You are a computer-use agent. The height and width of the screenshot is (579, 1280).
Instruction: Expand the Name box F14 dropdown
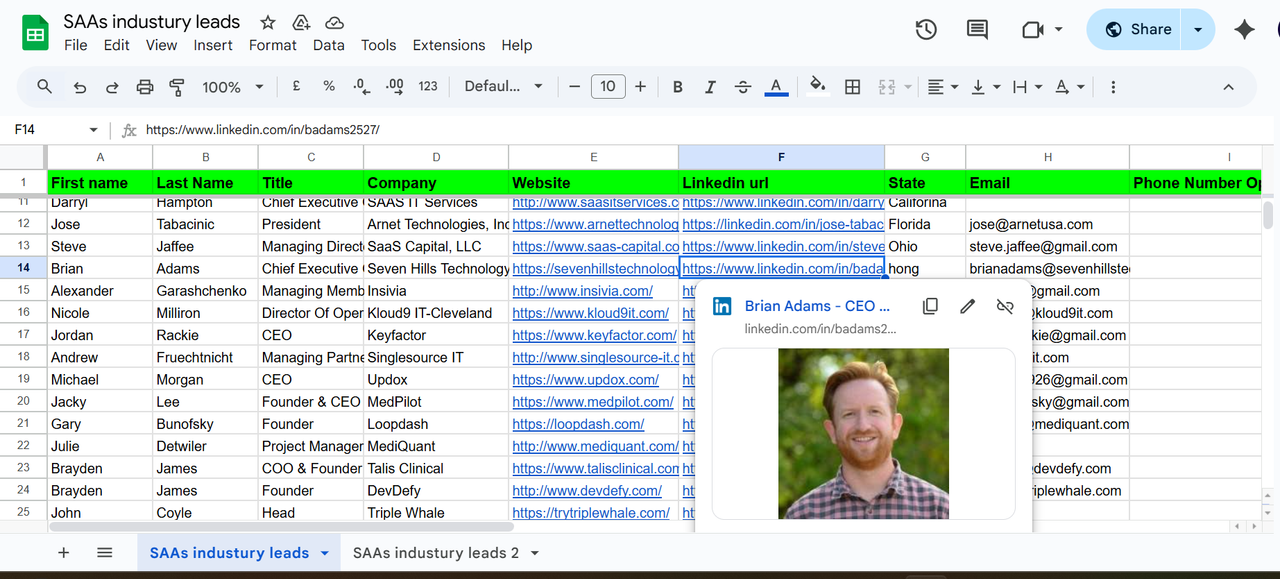(x=94, y=130)
